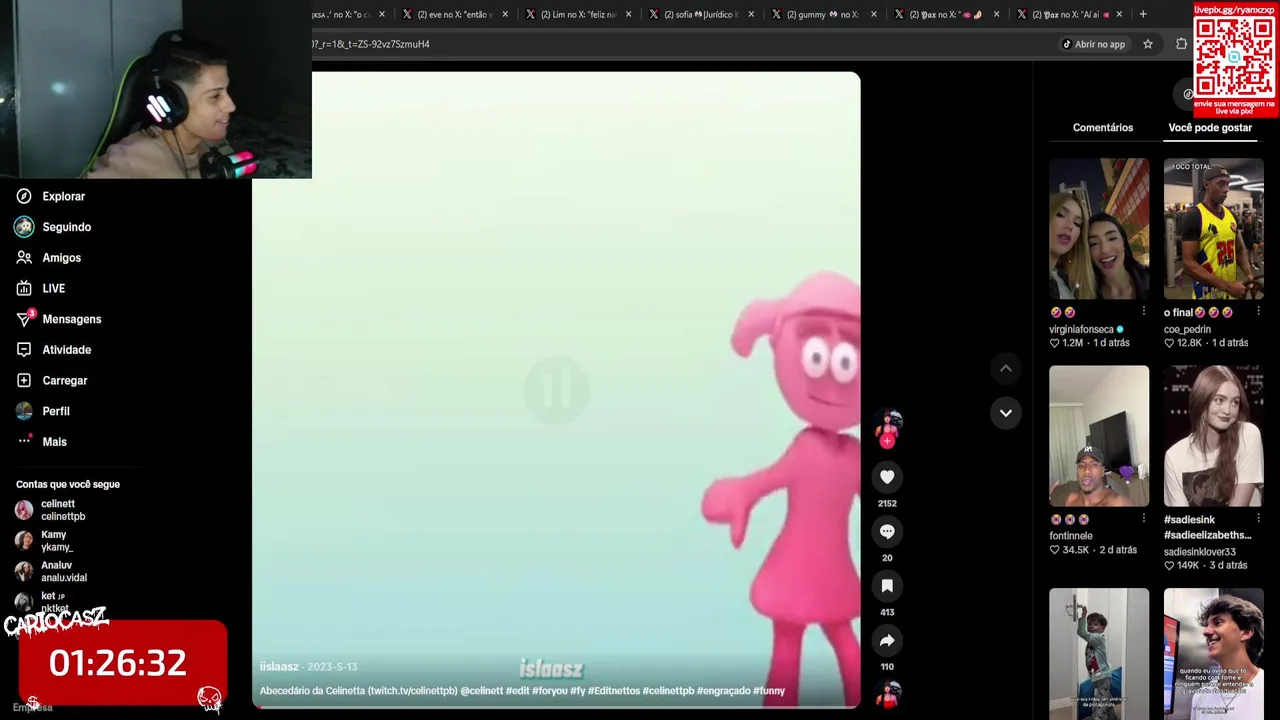Open coe_pedrin gym video thumbnail
The width and height of the screenshot is (1280, 720).
point(1214,229)
